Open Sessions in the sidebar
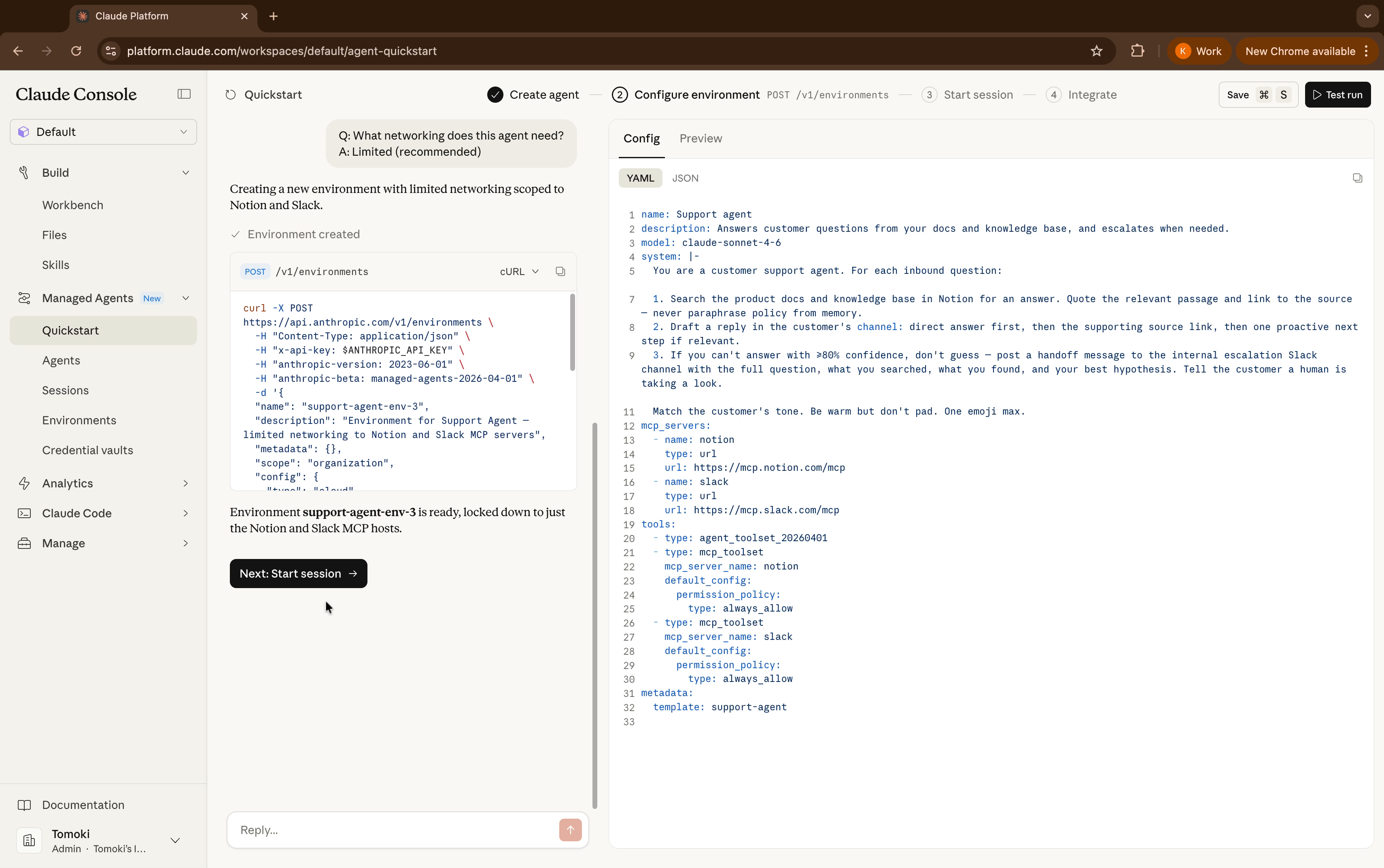This screenshot has height=868, width=1384. (x=103, y=390)
